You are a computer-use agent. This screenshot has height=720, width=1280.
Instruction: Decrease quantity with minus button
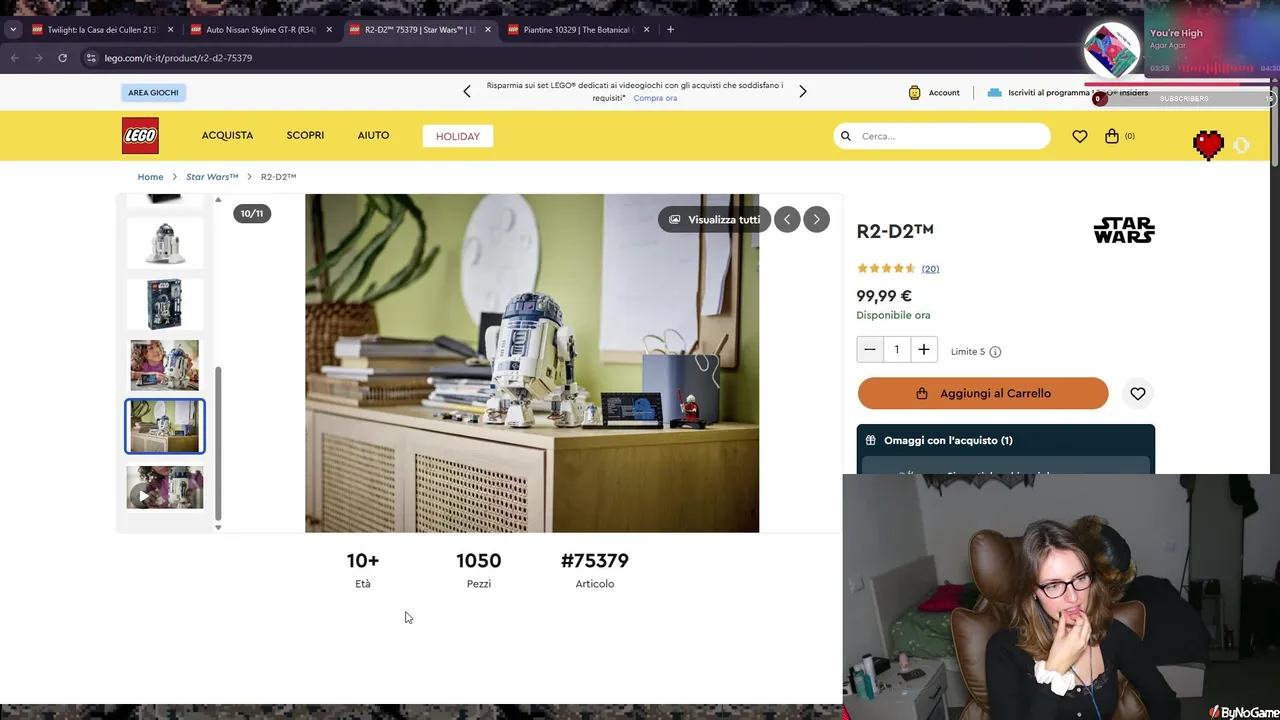(x=870, y=349)
